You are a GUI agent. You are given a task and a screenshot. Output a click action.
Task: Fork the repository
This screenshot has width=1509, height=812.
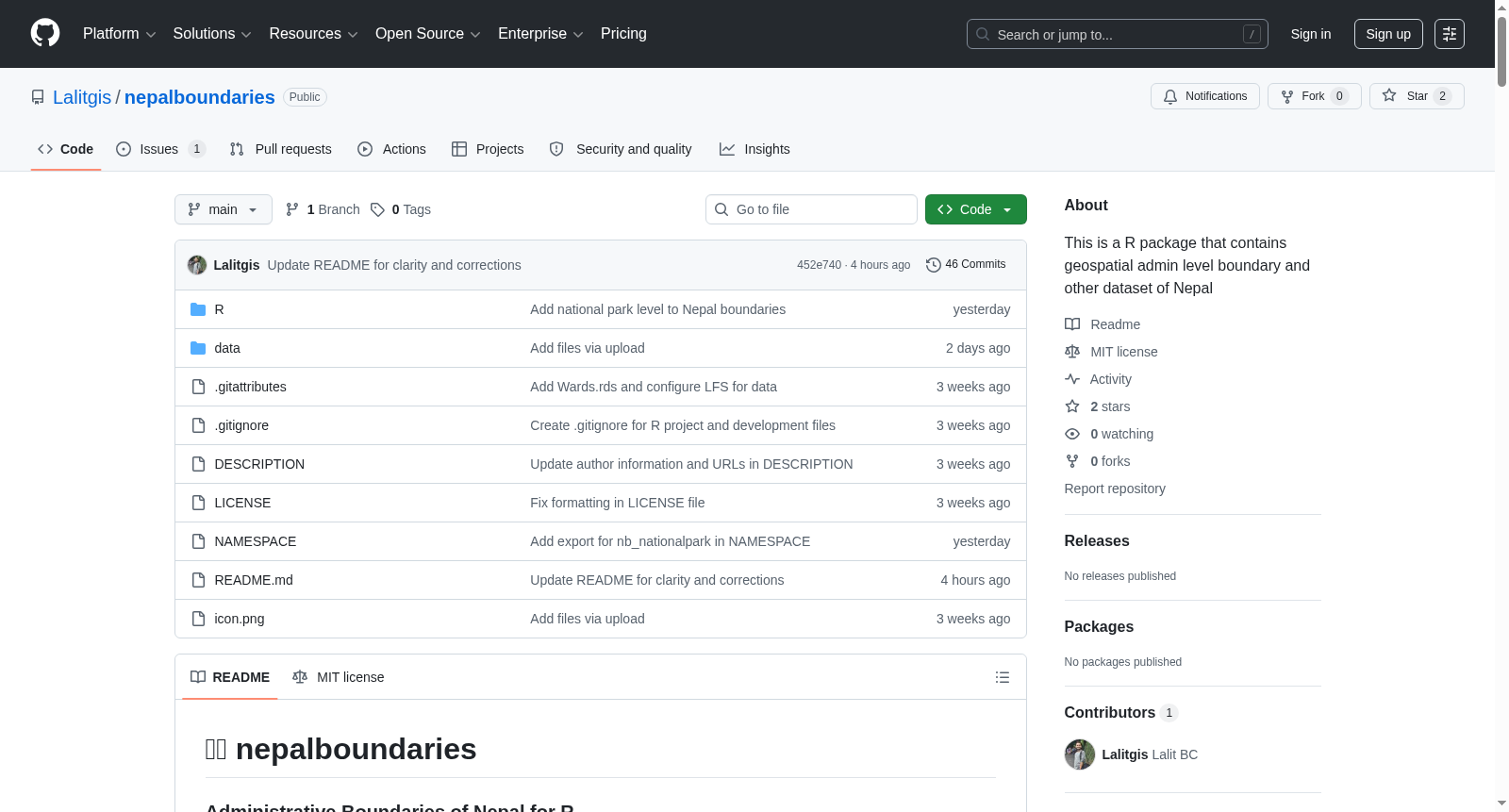point(1315,96)
